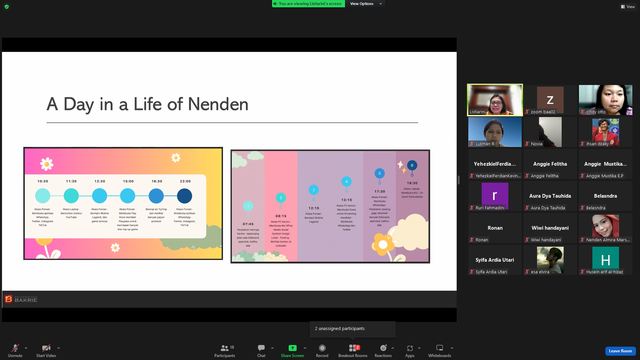The width and height of the screenshot is (640, 360).
Task: Select the esa elvira participant tile
Action: click(550, 260)
